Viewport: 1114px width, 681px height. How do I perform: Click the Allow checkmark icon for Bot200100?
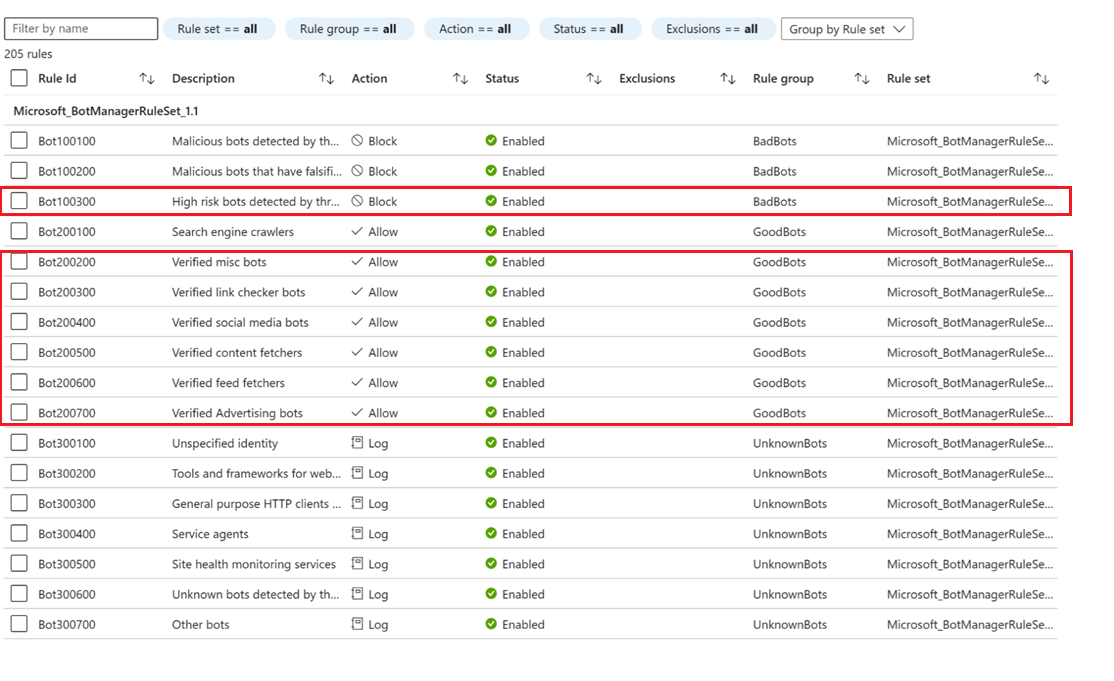(x=355, y=231)
